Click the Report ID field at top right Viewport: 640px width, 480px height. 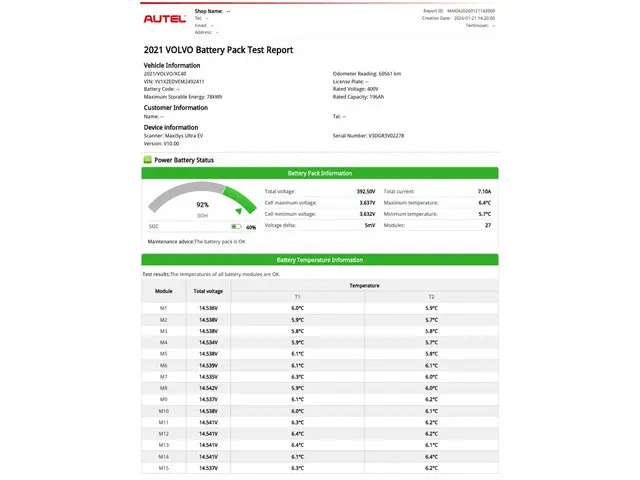[x=460, y=11]
